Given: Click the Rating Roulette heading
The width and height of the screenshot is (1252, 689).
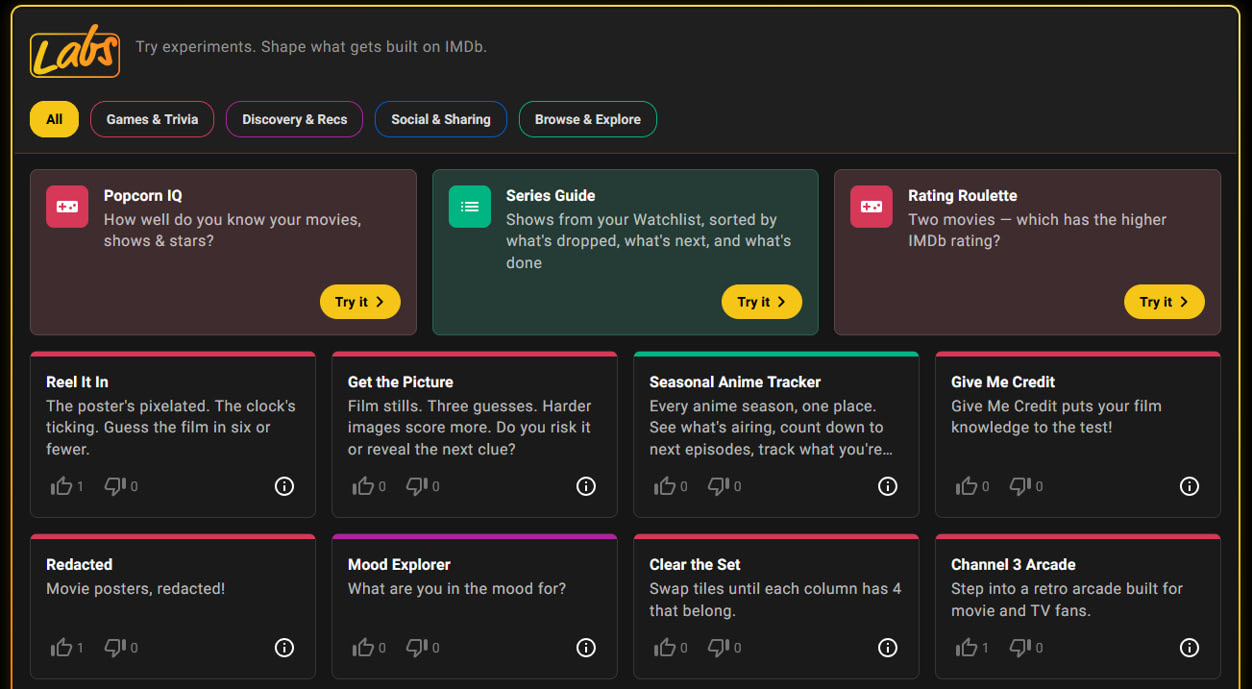Looking at the screenshot, I should pos(962,196).
